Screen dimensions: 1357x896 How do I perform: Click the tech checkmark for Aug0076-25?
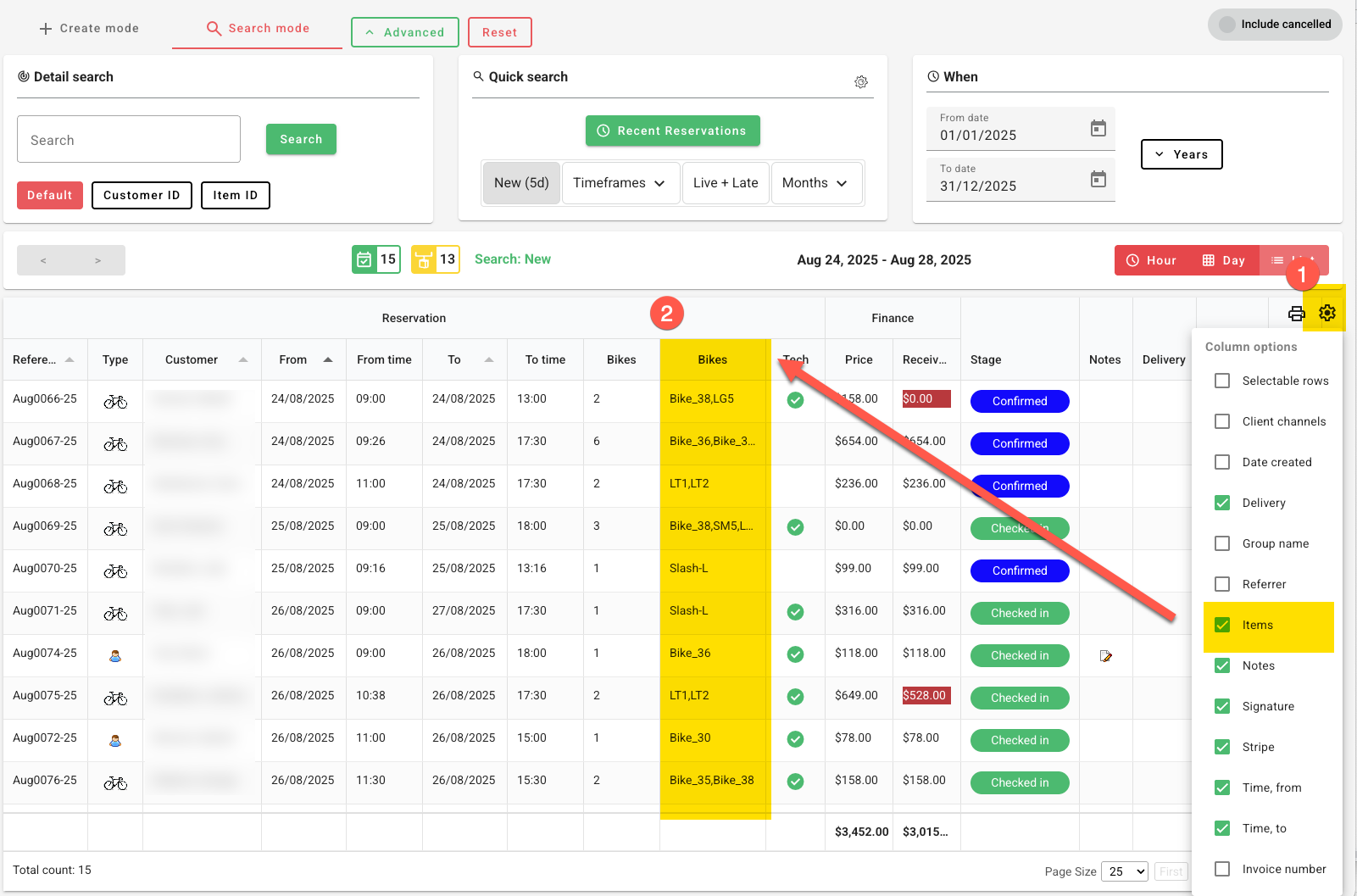pyautogui.click(x=795, y=782)
